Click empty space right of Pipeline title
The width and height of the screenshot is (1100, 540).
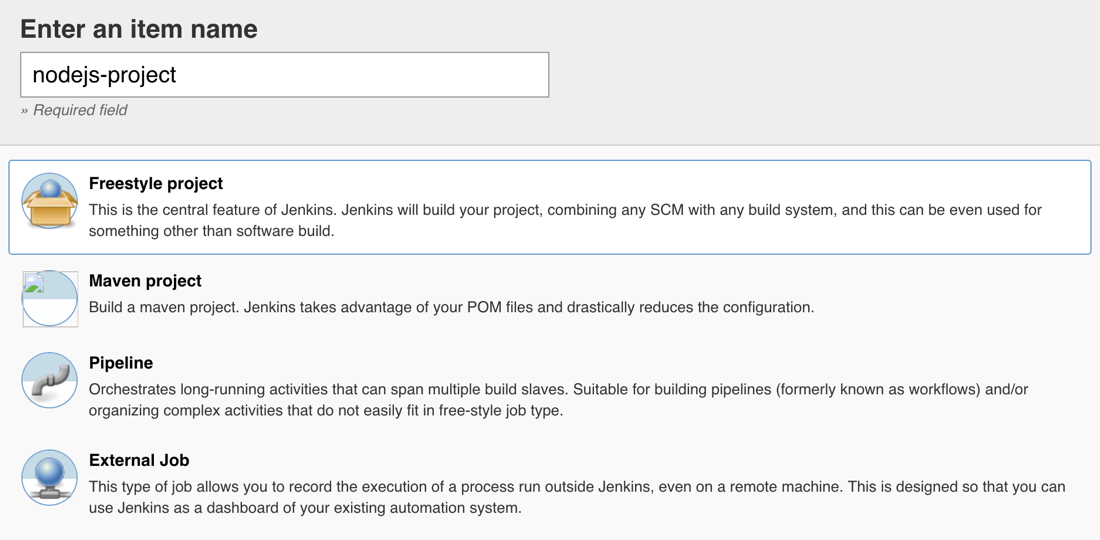click(600, 363)
